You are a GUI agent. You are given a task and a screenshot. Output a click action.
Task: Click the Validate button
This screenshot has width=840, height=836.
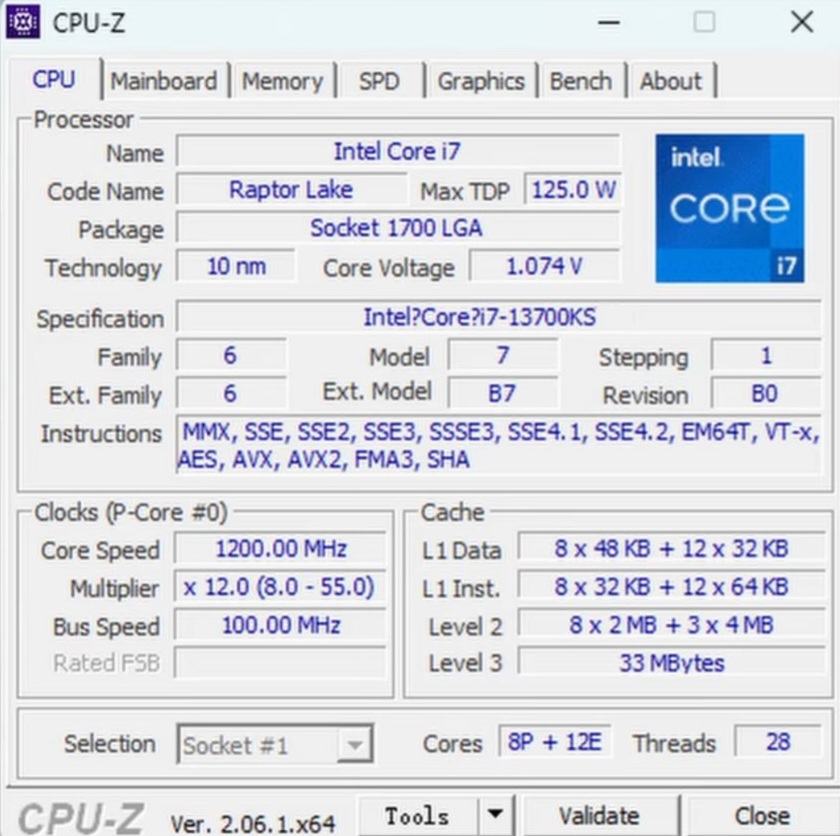coord(599,816)
